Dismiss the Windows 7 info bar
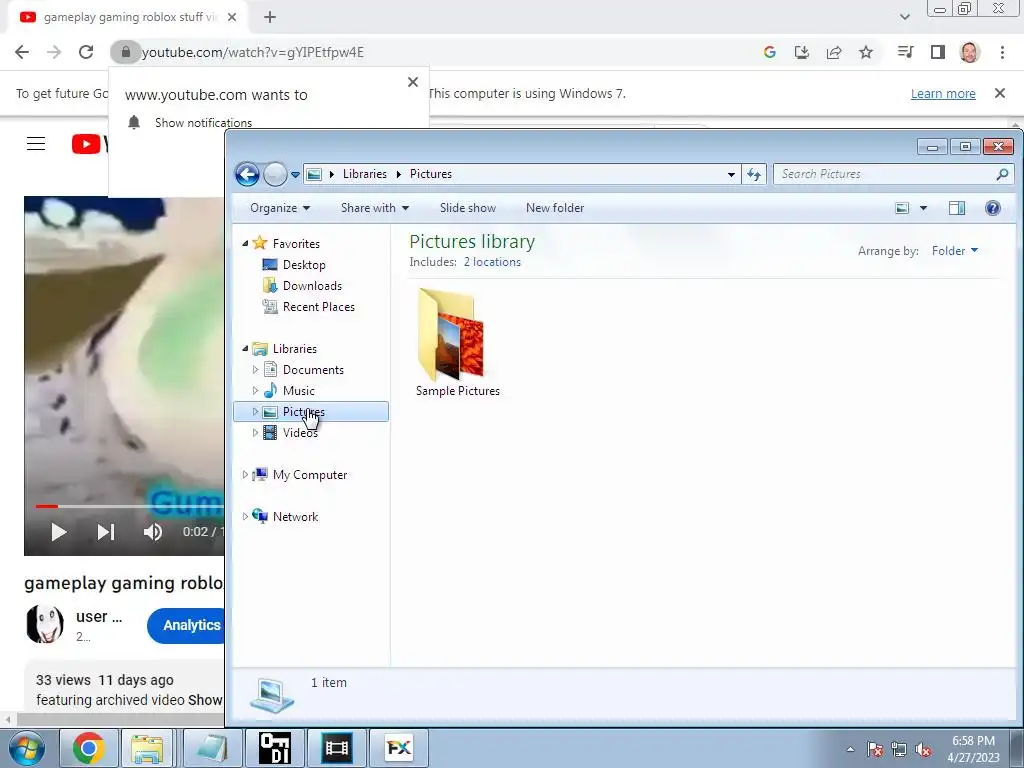Viewport: 1024px width, 768px height. [x=1000, y=93]
